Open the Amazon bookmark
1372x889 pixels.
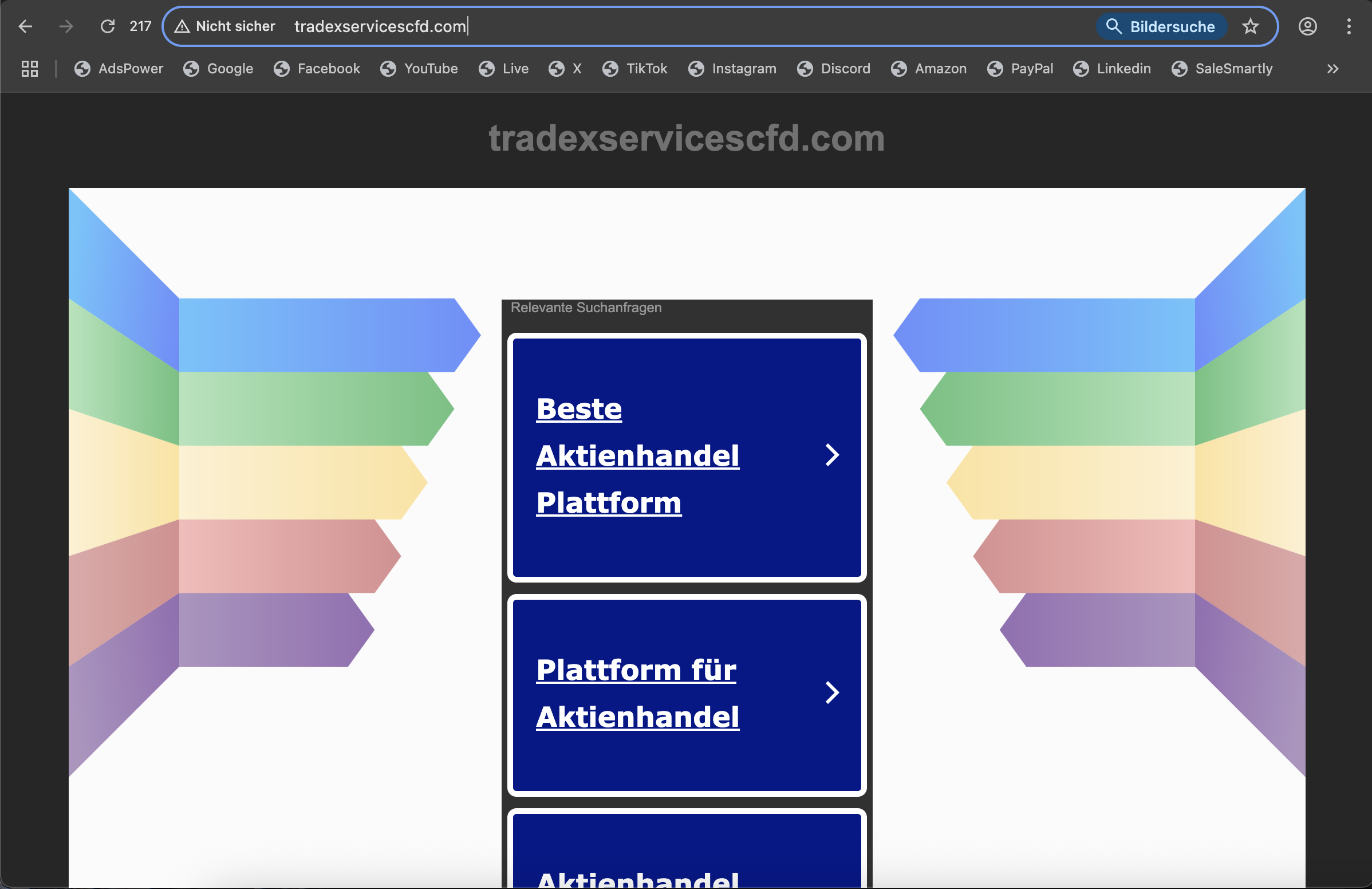(929, 69)
